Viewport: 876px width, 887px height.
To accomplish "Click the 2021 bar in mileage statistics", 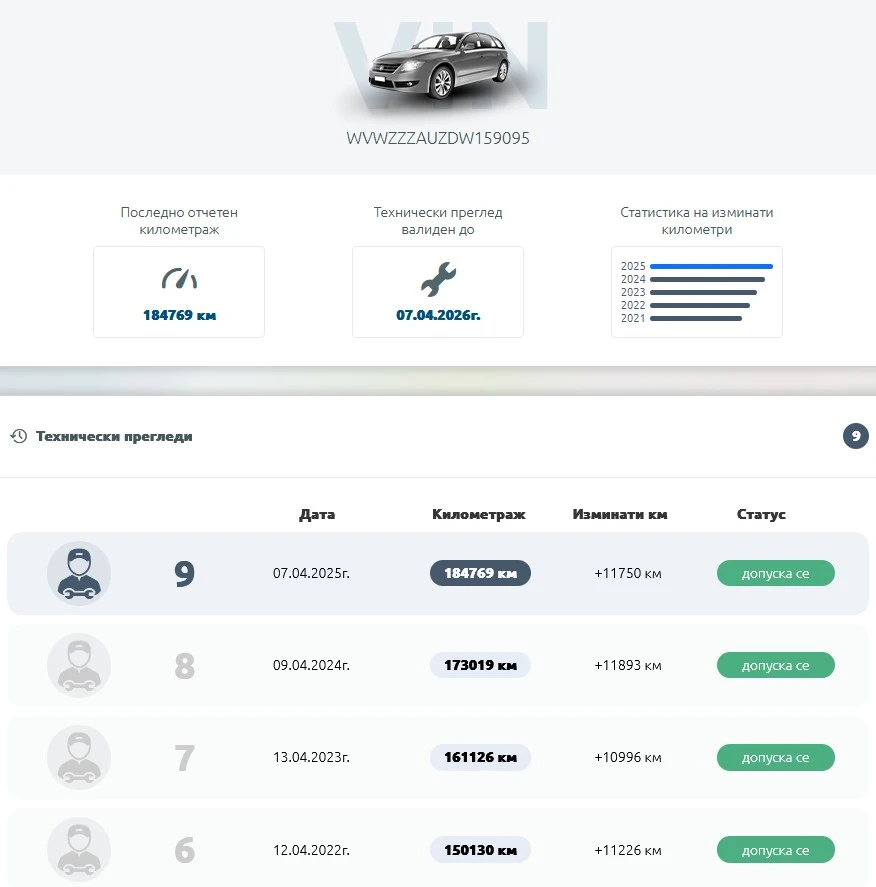I will click(x=696, y=319).
